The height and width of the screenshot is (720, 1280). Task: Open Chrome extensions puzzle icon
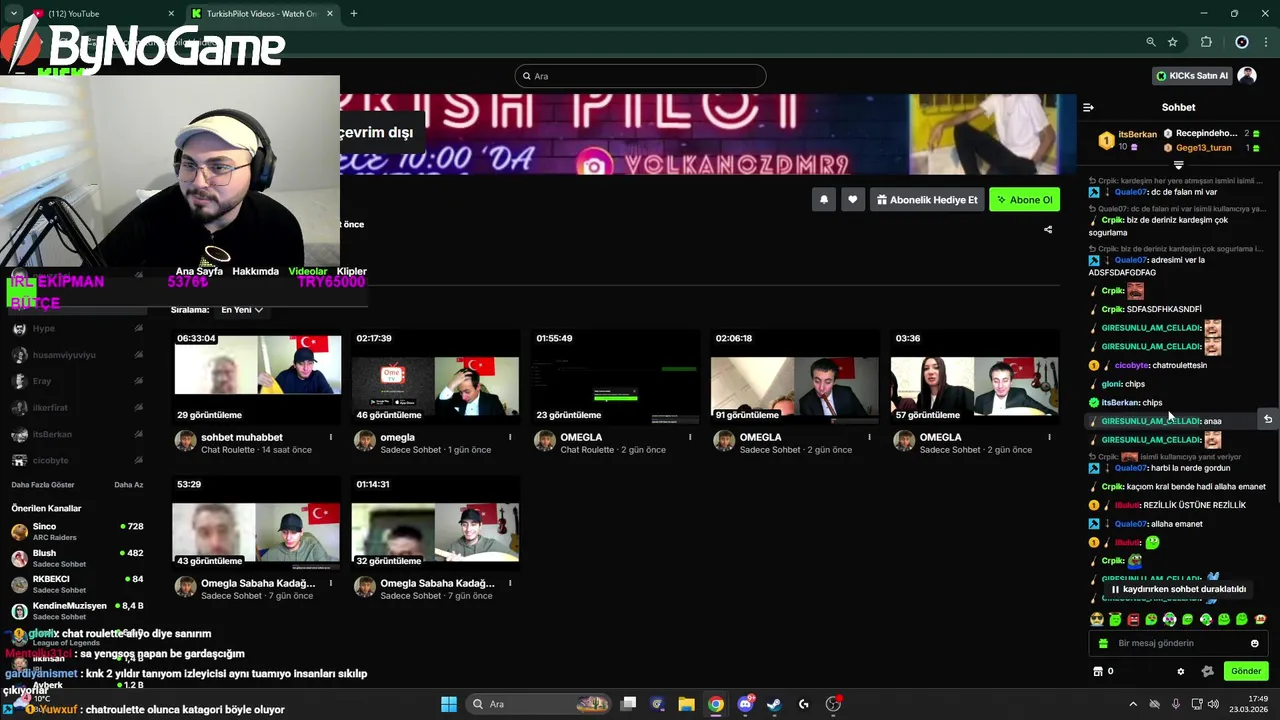(x=1206, y=42)
